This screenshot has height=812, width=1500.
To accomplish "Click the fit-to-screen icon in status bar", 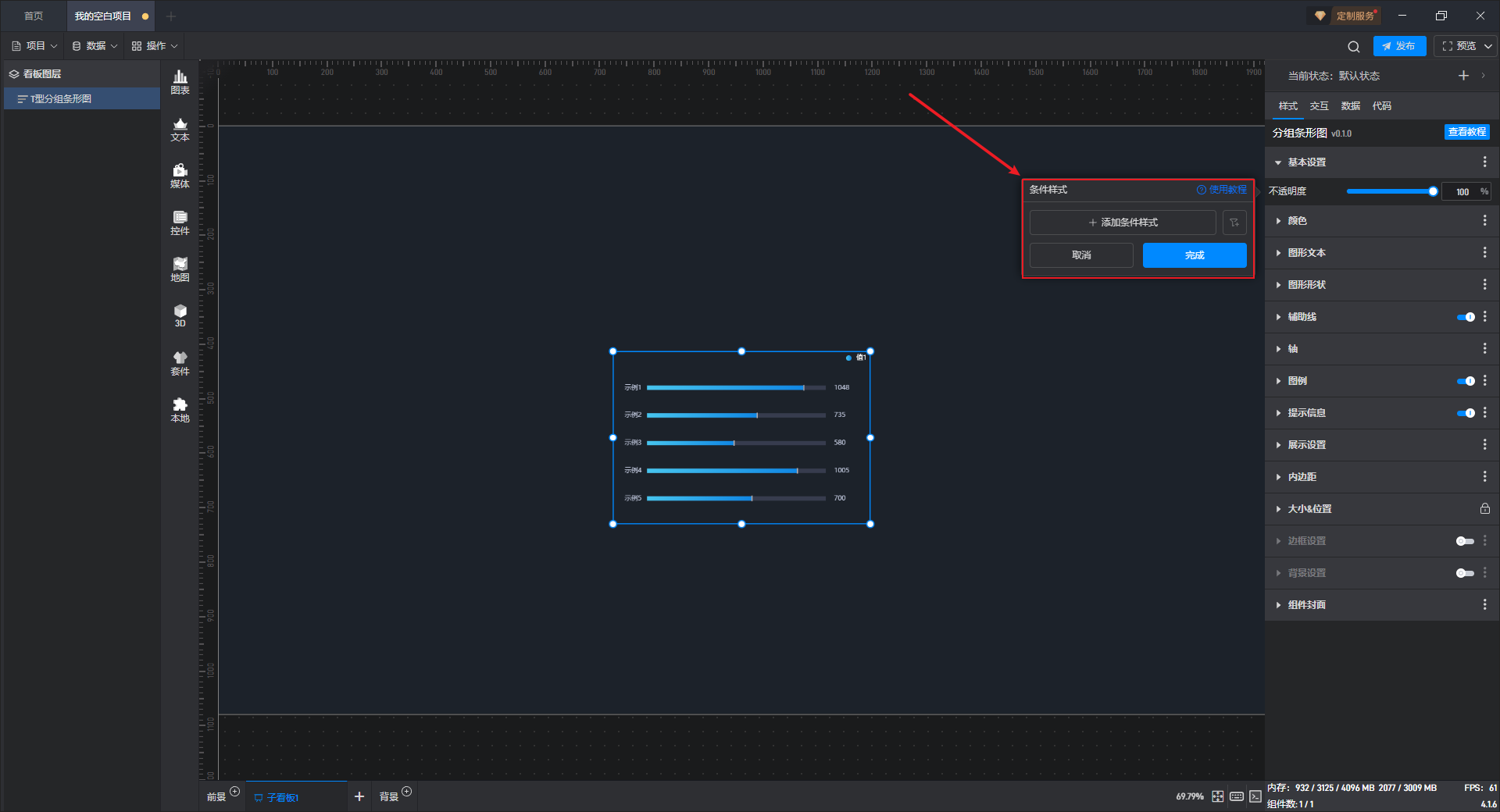I will (1218, 796).
